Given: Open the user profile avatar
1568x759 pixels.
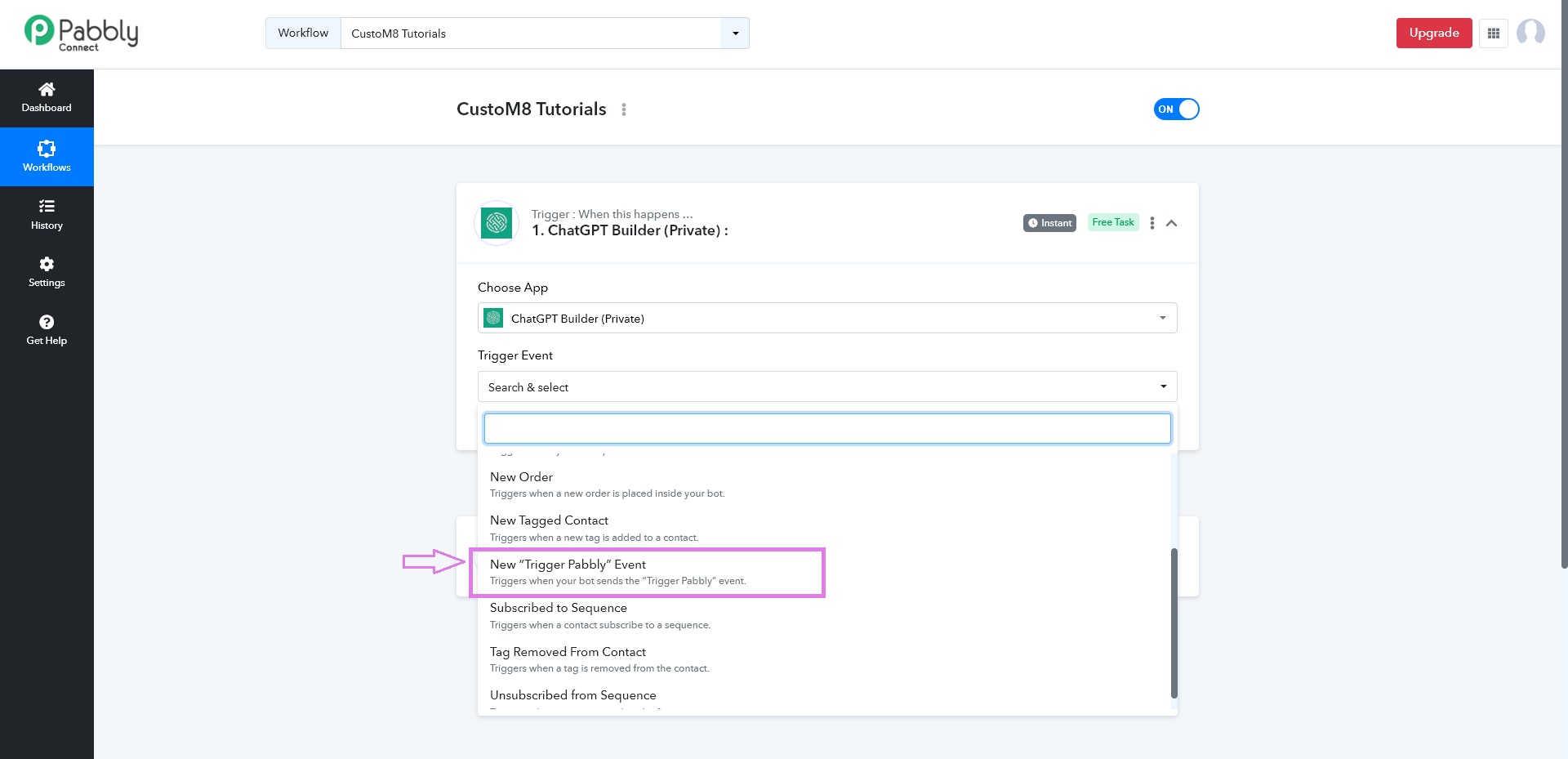Looking at the screenshot, I should pyautogui.click(x=1530, y=33).
